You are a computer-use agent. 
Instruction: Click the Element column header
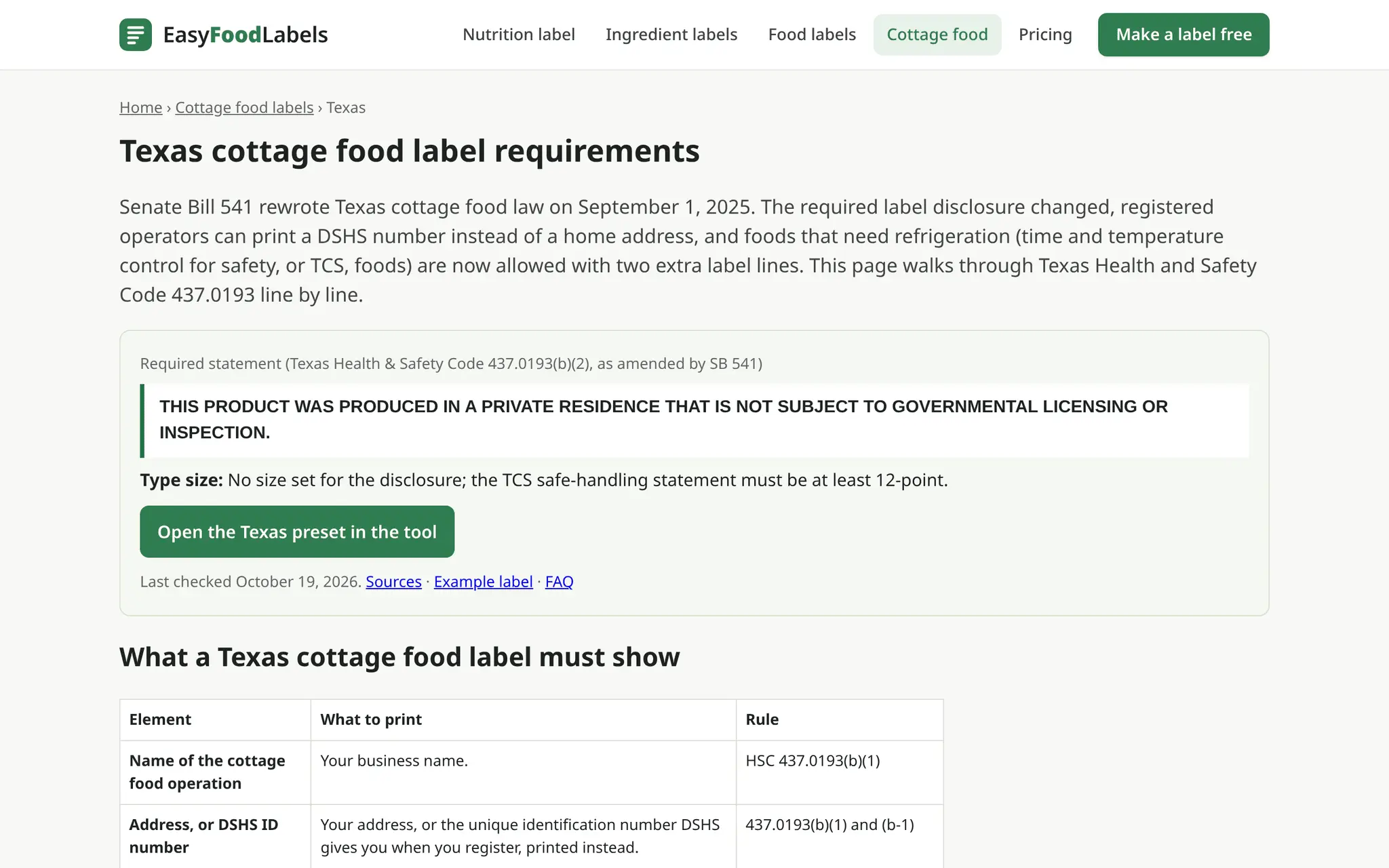coord(215,719)
